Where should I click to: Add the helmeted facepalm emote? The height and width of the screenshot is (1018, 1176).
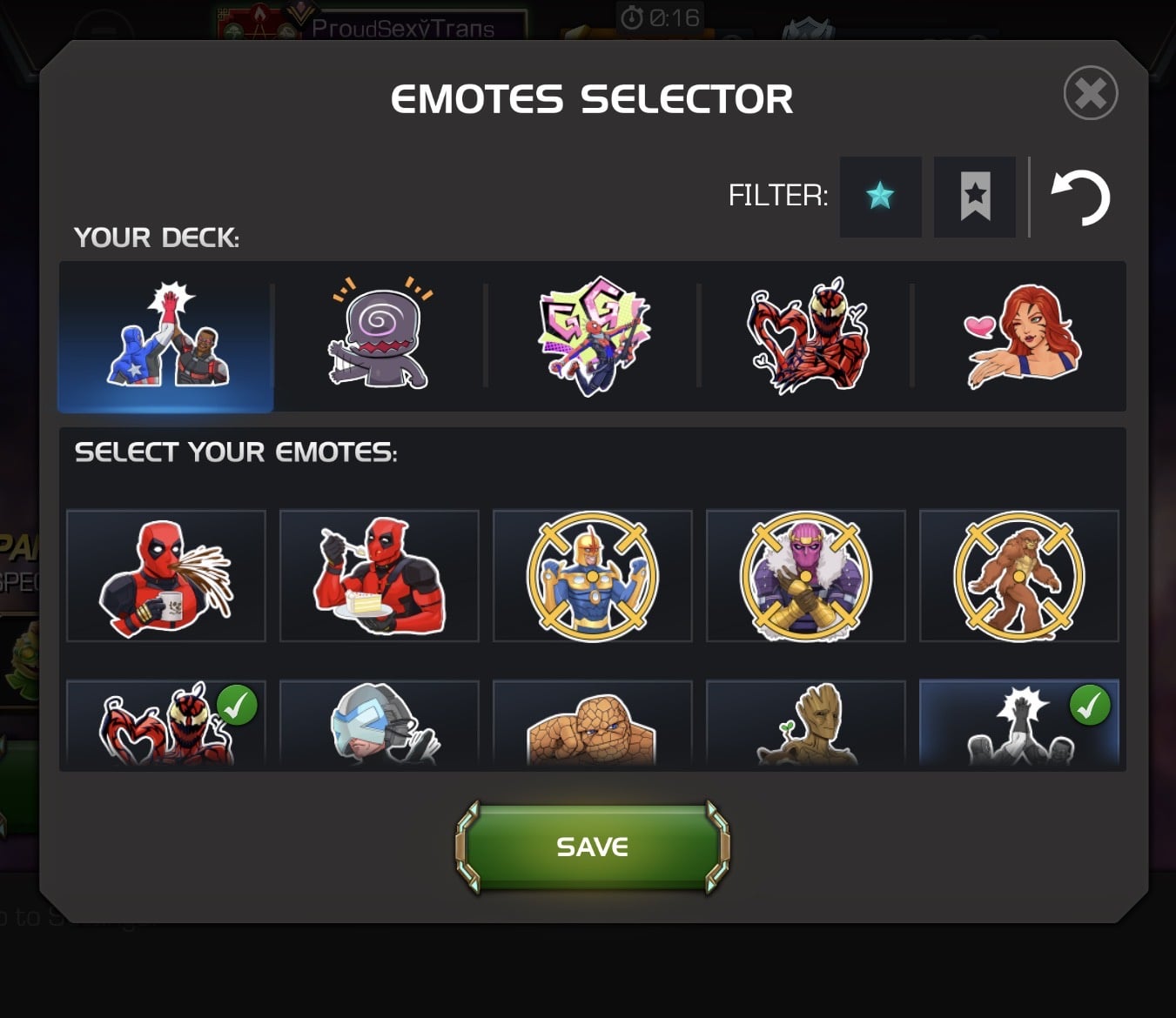(x=380, y=724)
